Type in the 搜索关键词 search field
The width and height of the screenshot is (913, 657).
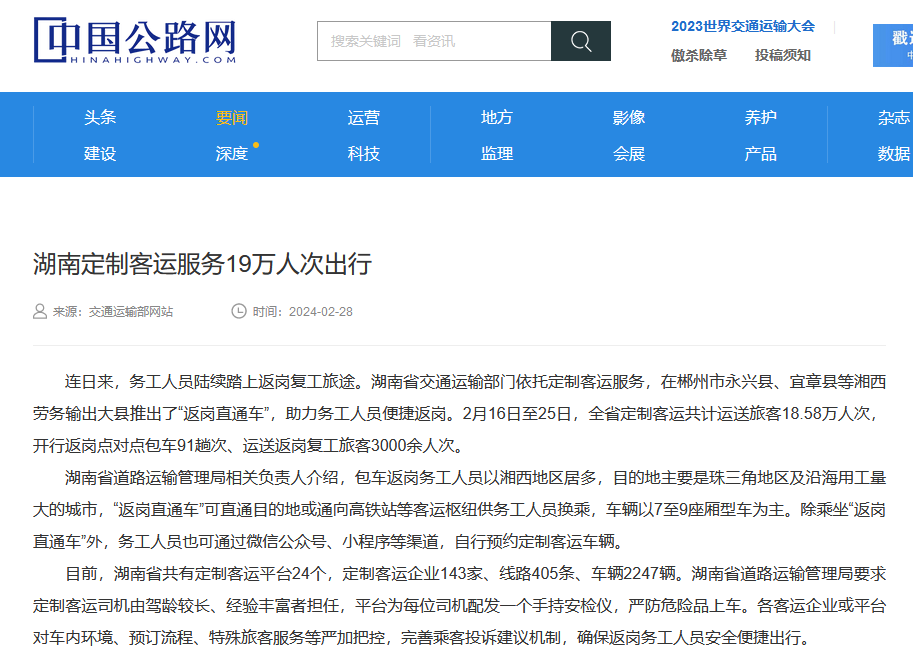click(434, 41)
